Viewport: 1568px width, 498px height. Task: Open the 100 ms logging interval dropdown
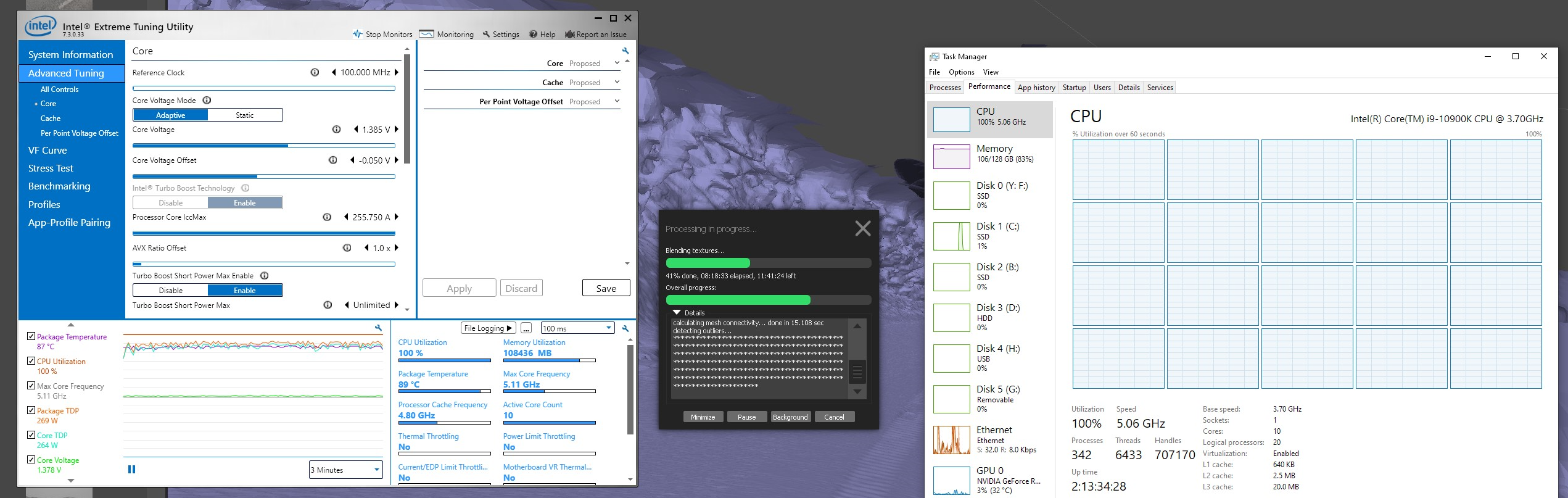tap(577, 328)
